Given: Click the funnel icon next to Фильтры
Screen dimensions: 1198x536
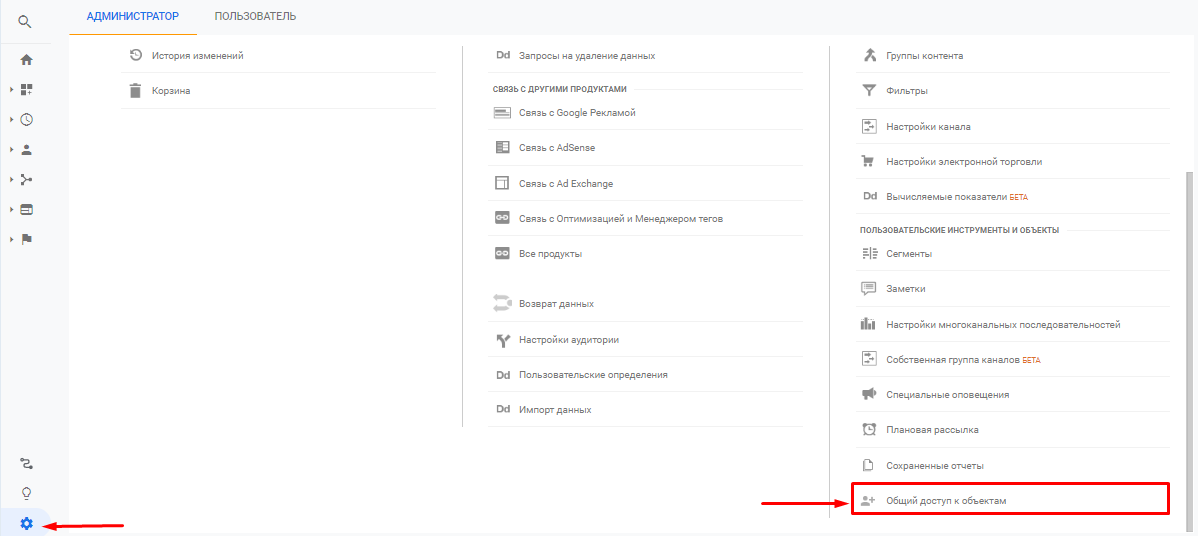Looking at the screenshot, I should click(x=869, y=91).
